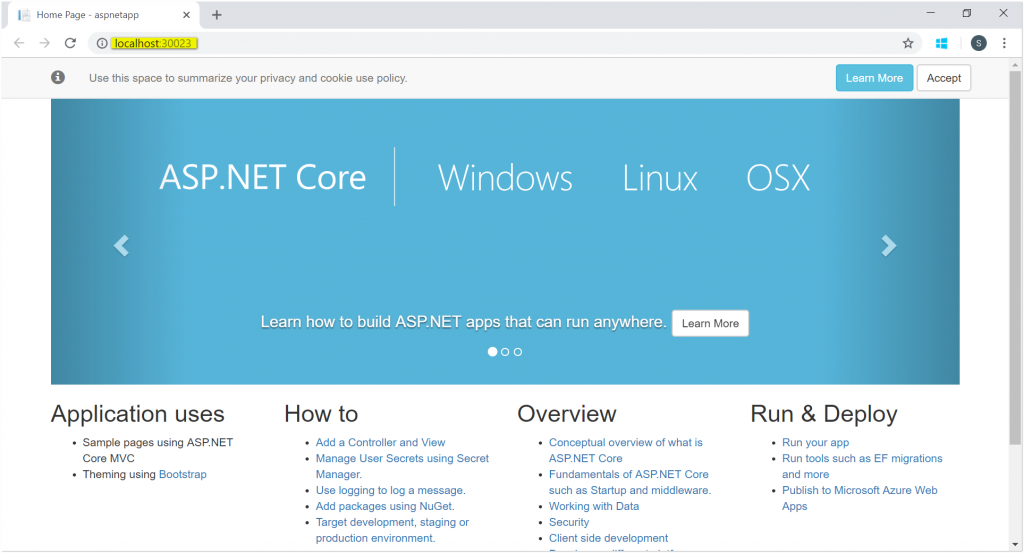Viewport: 1024px width, 553px height.
Task: Open Add packages using NuGet link
Action: pos(385,507)
